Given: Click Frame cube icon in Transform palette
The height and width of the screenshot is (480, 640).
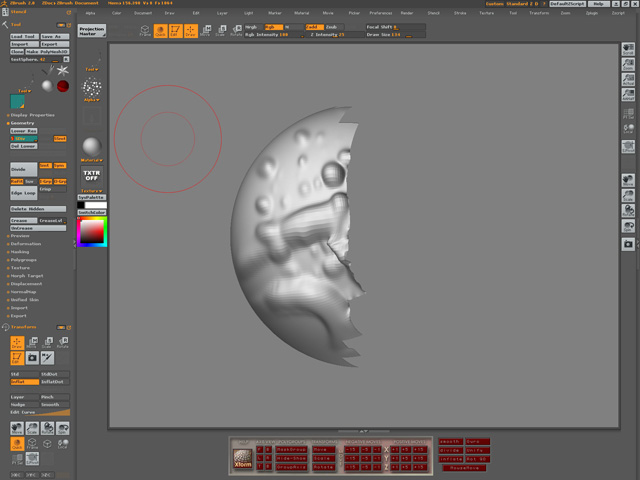Looking at the screenshot, I should click(x=32, y=444).
